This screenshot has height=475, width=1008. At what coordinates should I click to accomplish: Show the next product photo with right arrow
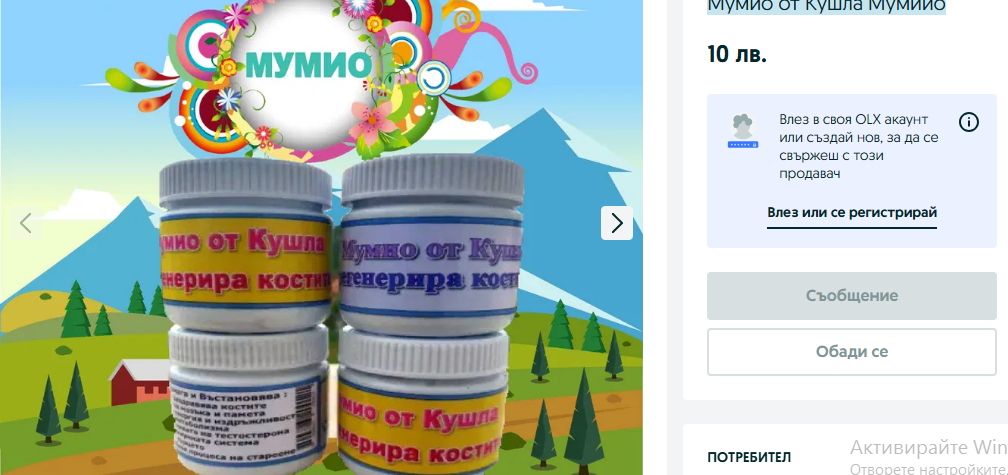(x=616, y=222)
